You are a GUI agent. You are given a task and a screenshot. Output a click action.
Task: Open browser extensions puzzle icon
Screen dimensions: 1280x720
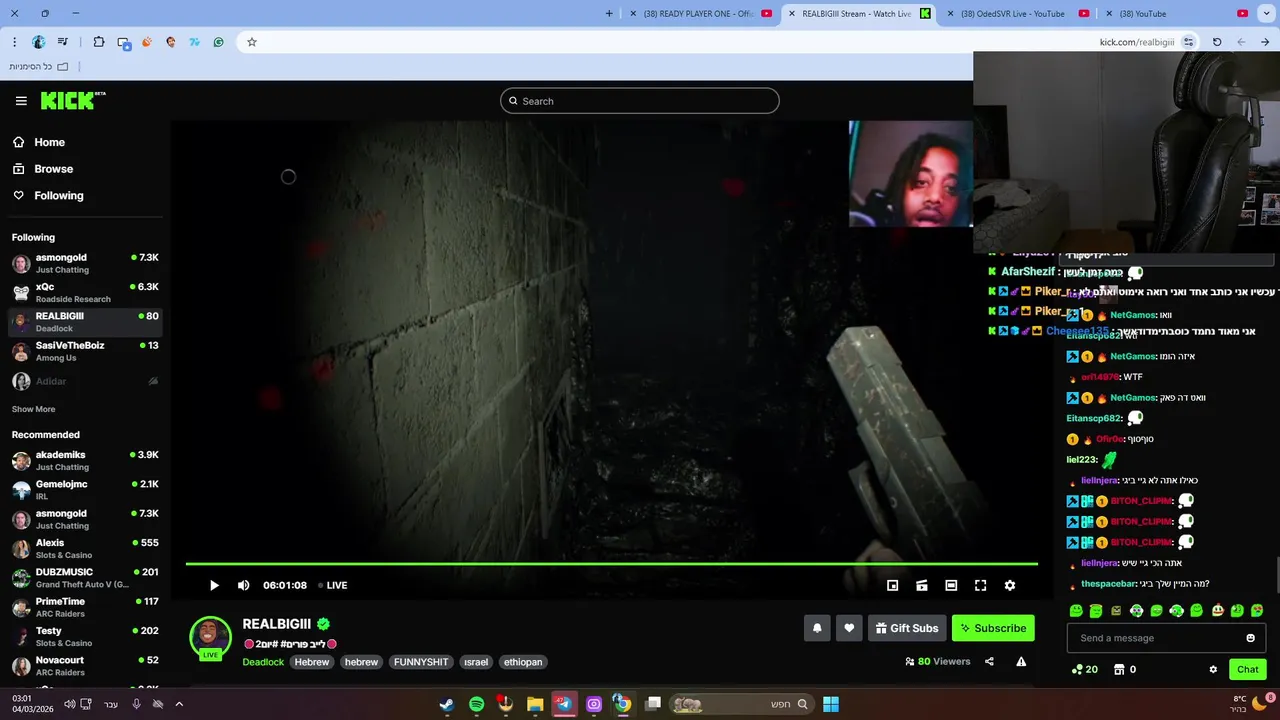[99, 42]
